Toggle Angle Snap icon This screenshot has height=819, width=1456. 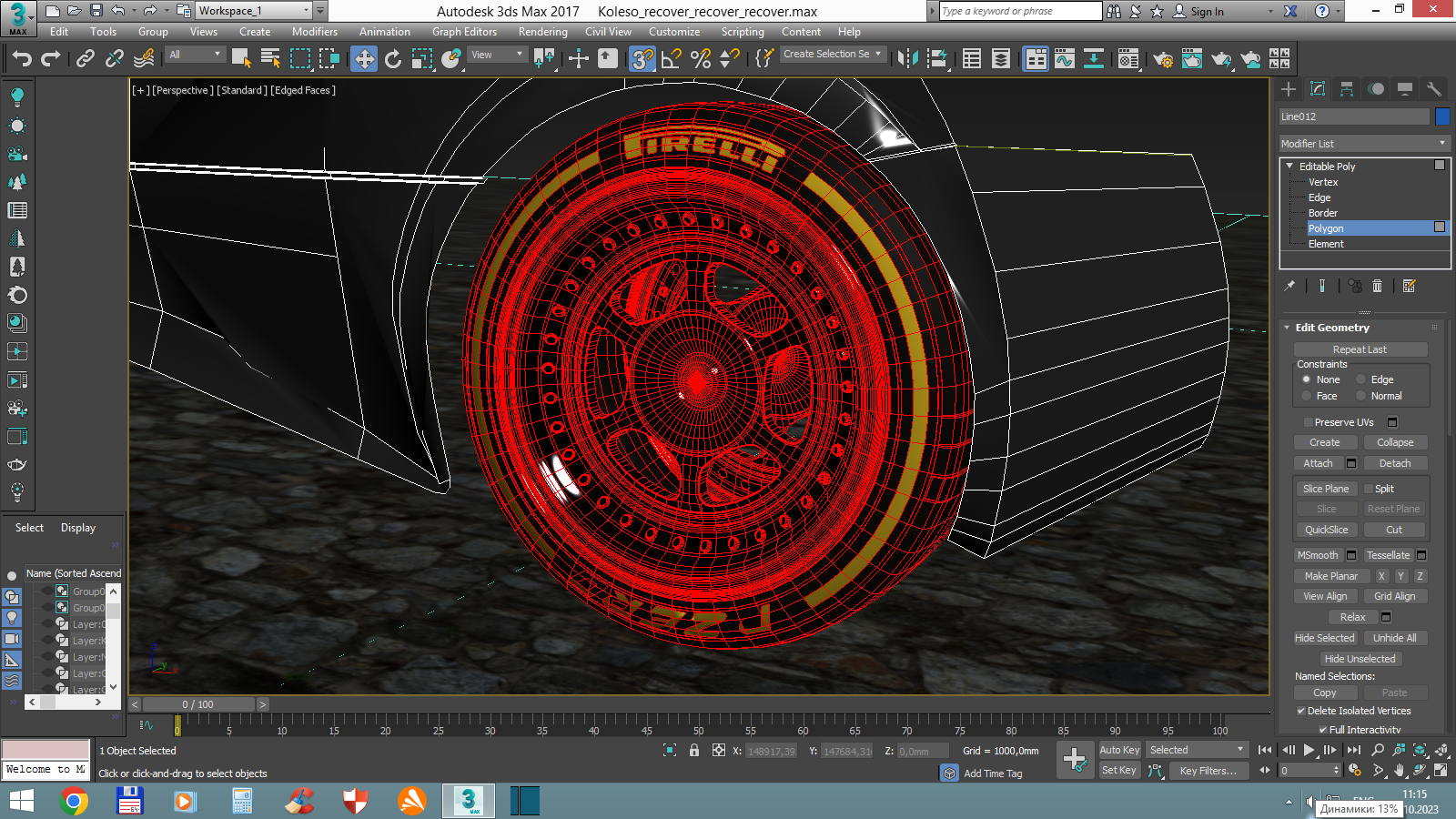(x=672, y=59)
